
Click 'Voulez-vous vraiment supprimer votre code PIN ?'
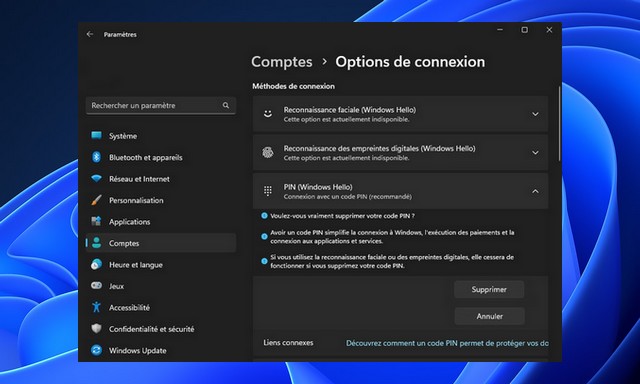pos(342,216)
